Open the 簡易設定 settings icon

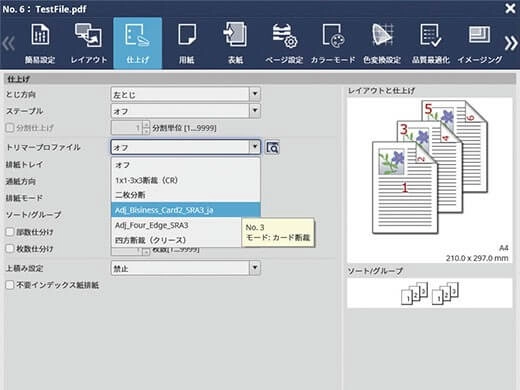point(40,43)
